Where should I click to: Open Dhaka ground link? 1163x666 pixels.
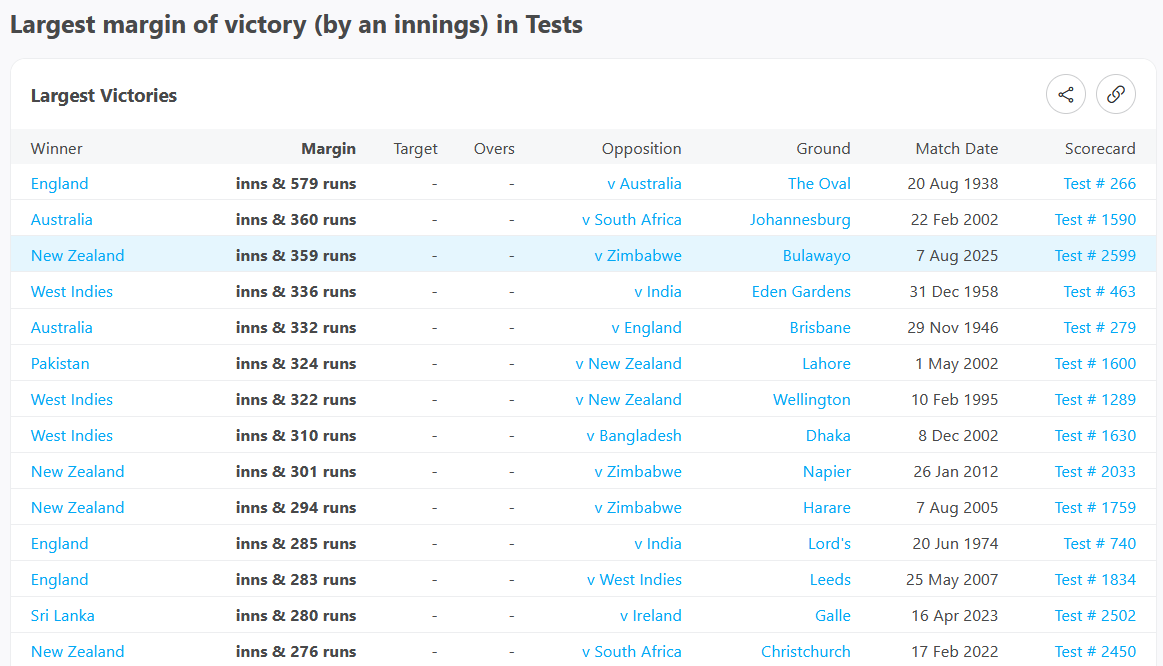pos(828,436)
